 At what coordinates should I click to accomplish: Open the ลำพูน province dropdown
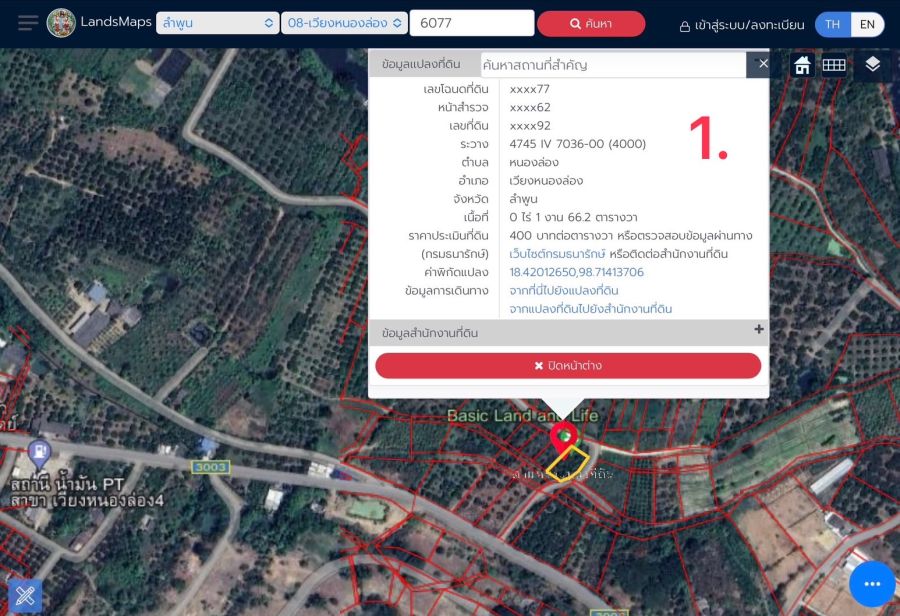tap(216, 23)
